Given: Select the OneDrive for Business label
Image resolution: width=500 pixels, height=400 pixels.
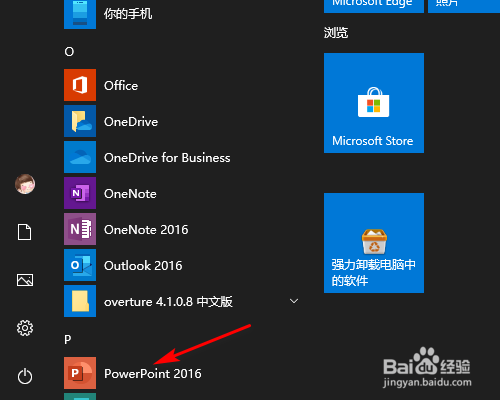Looking at the screenshot, I should click(x=167, y=158).
